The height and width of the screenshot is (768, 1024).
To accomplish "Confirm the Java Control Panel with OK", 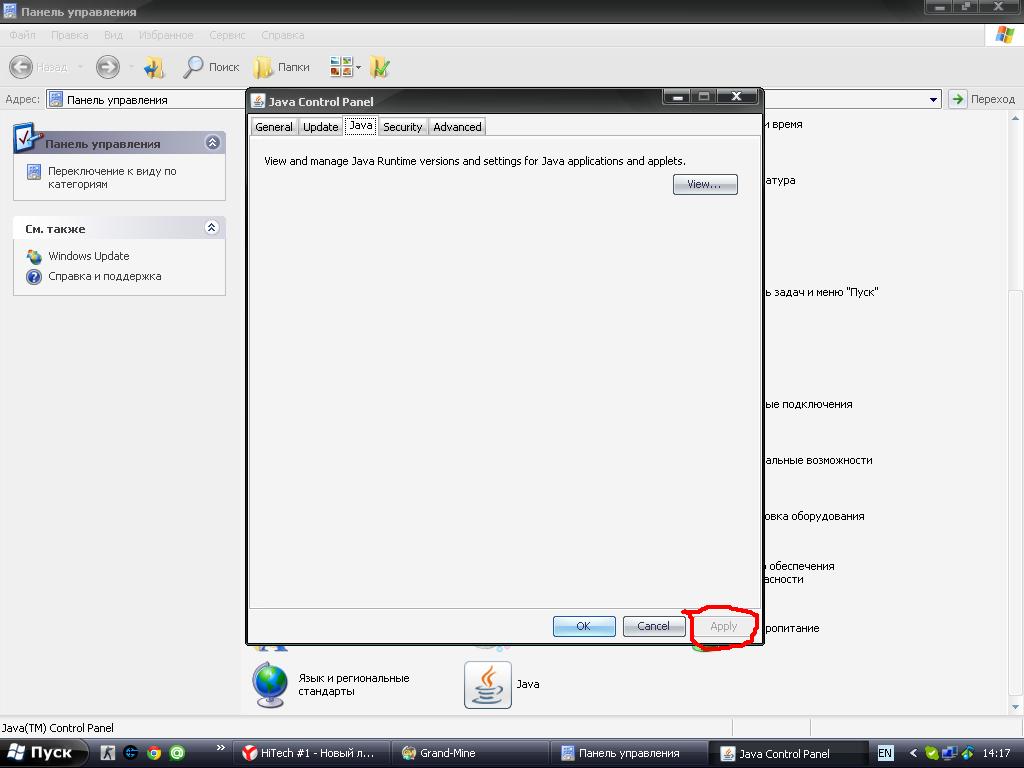I will 584,626.
